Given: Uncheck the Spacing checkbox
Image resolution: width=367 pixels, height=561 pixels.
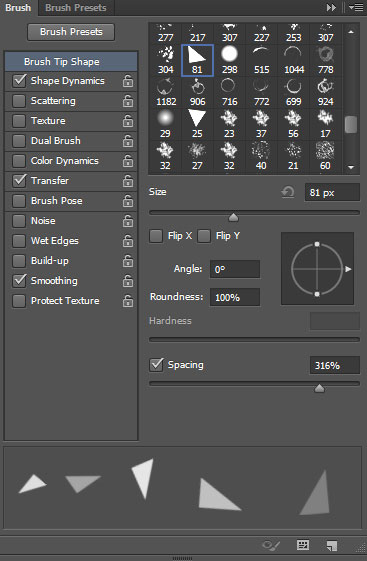Looking at the screenshot, I should tap(156, 365).
